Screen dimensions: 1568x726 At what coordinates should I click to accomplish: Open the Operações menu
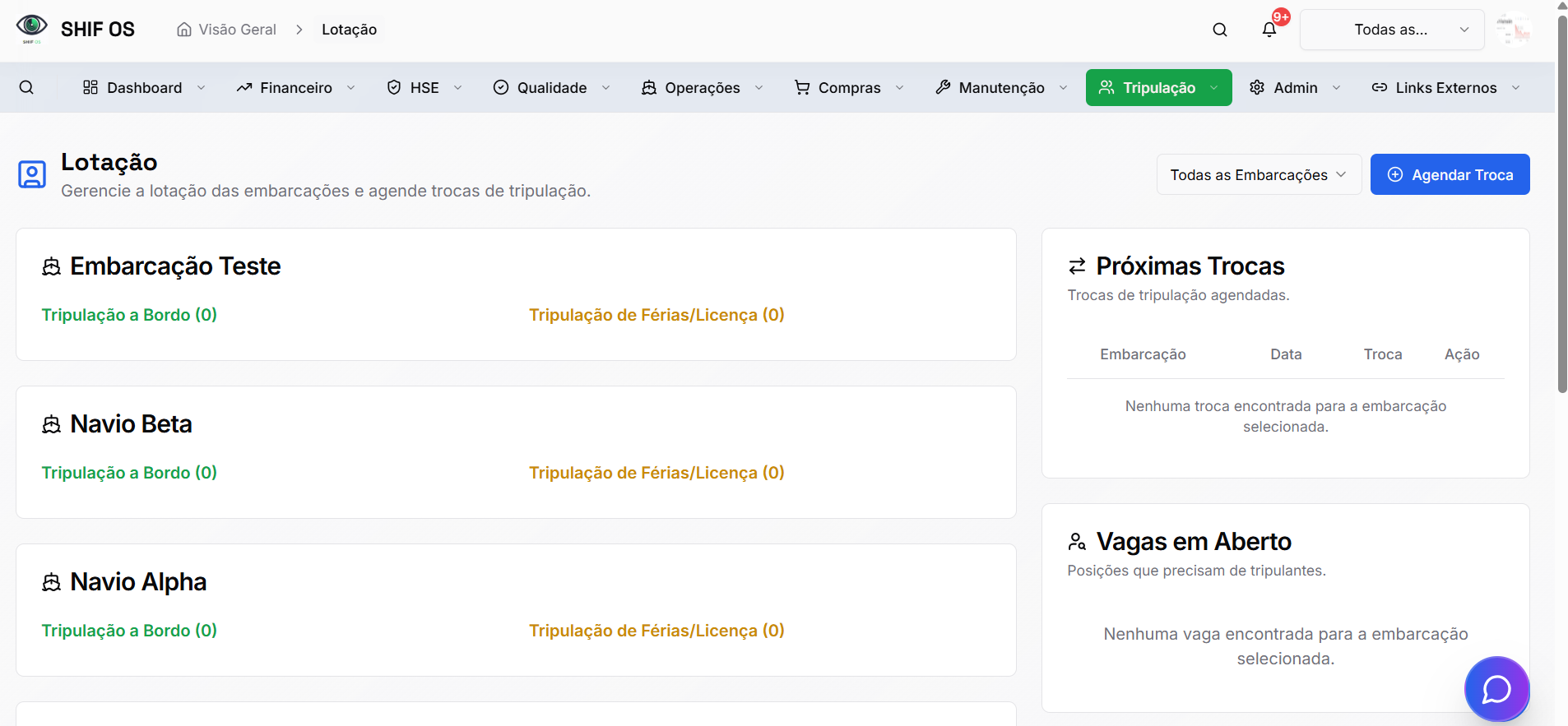(x=702, y=87)
